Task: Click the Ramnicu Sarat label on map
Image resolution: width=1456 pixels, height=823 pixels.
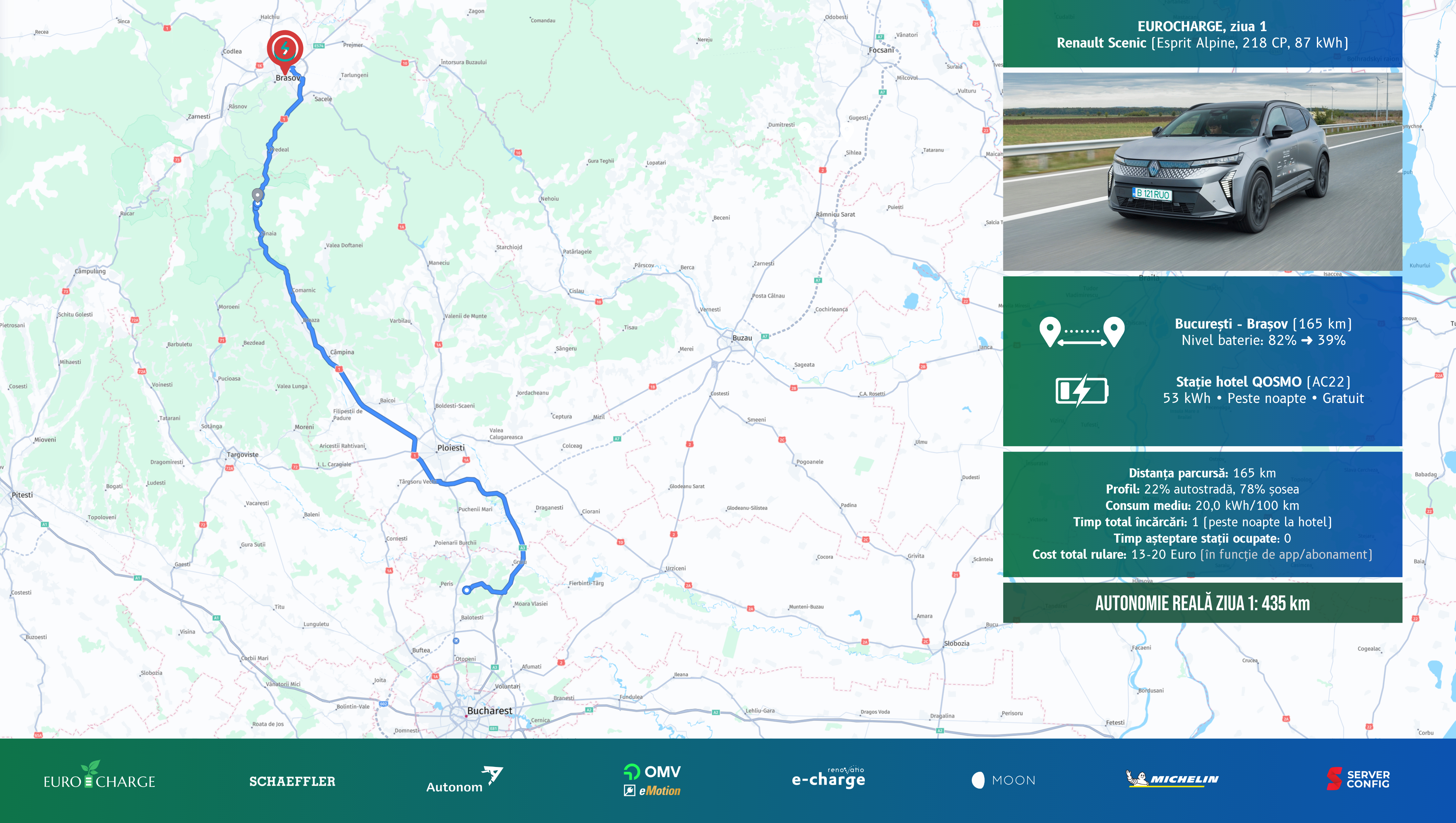Action: 835,215
